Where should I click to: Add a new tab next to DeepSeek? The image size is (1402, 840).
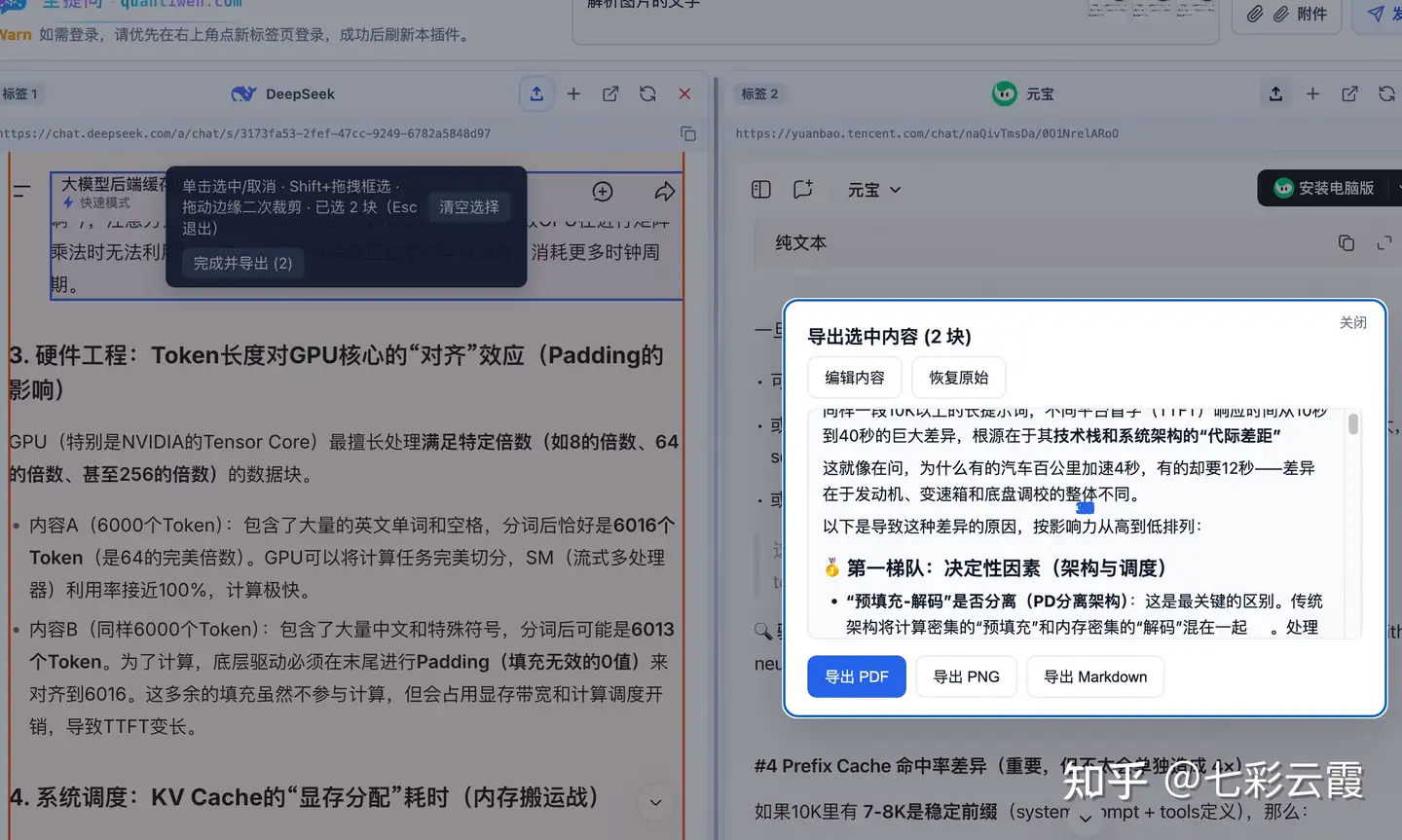point(573,93)
